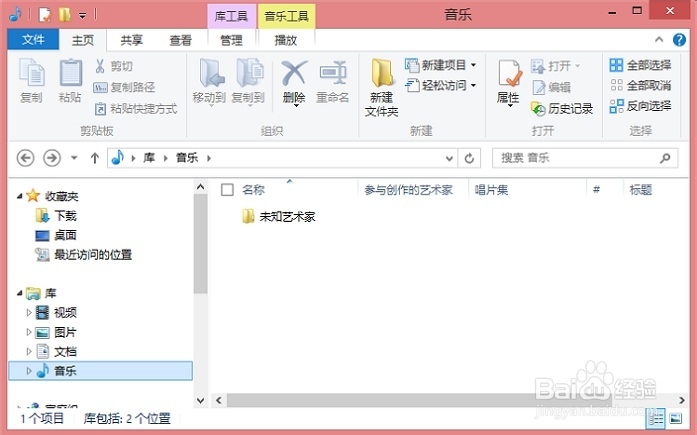The image size is (697, 435).
Task: Click the Edit (编辑) icon
Action: [539, 87]
